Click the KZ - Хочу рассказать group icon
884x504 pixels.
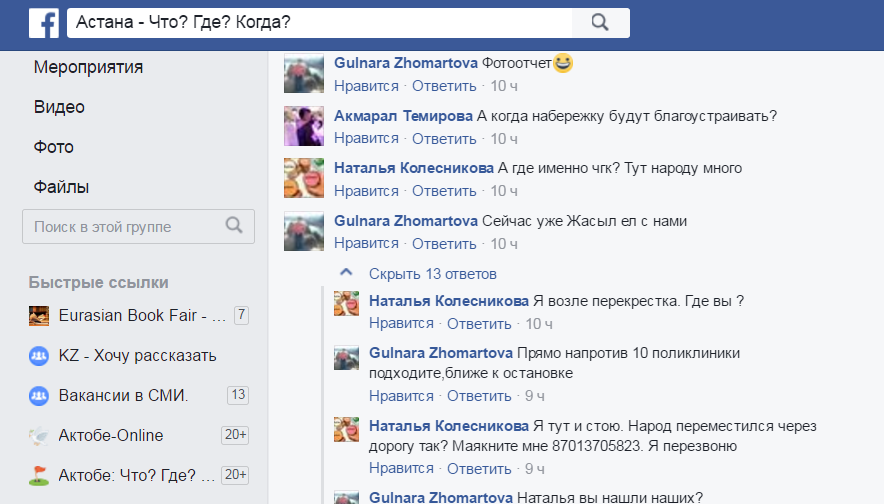point(39,356)
